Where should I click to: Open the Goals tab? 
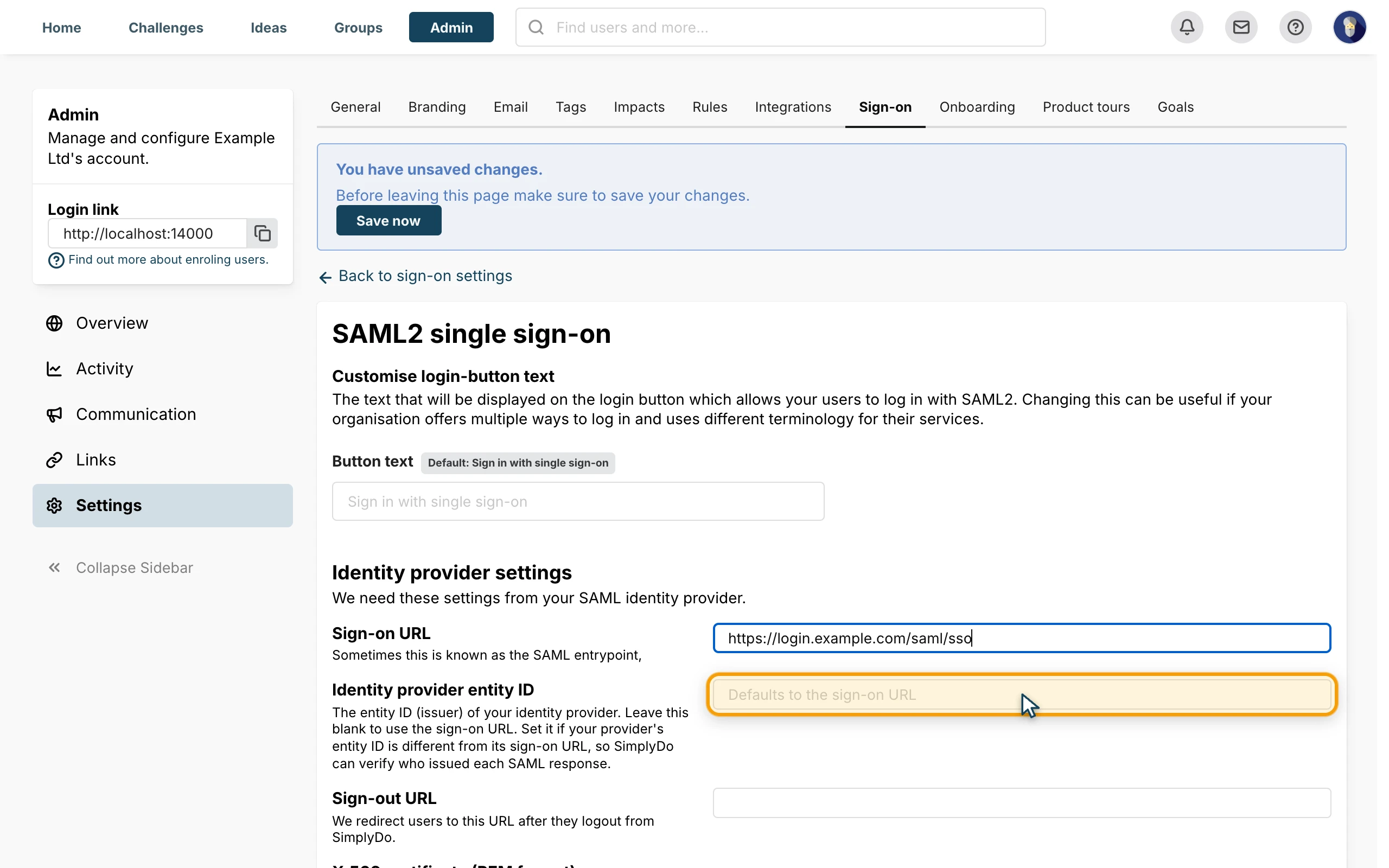pyautogui.click(x=1175, y=107)
